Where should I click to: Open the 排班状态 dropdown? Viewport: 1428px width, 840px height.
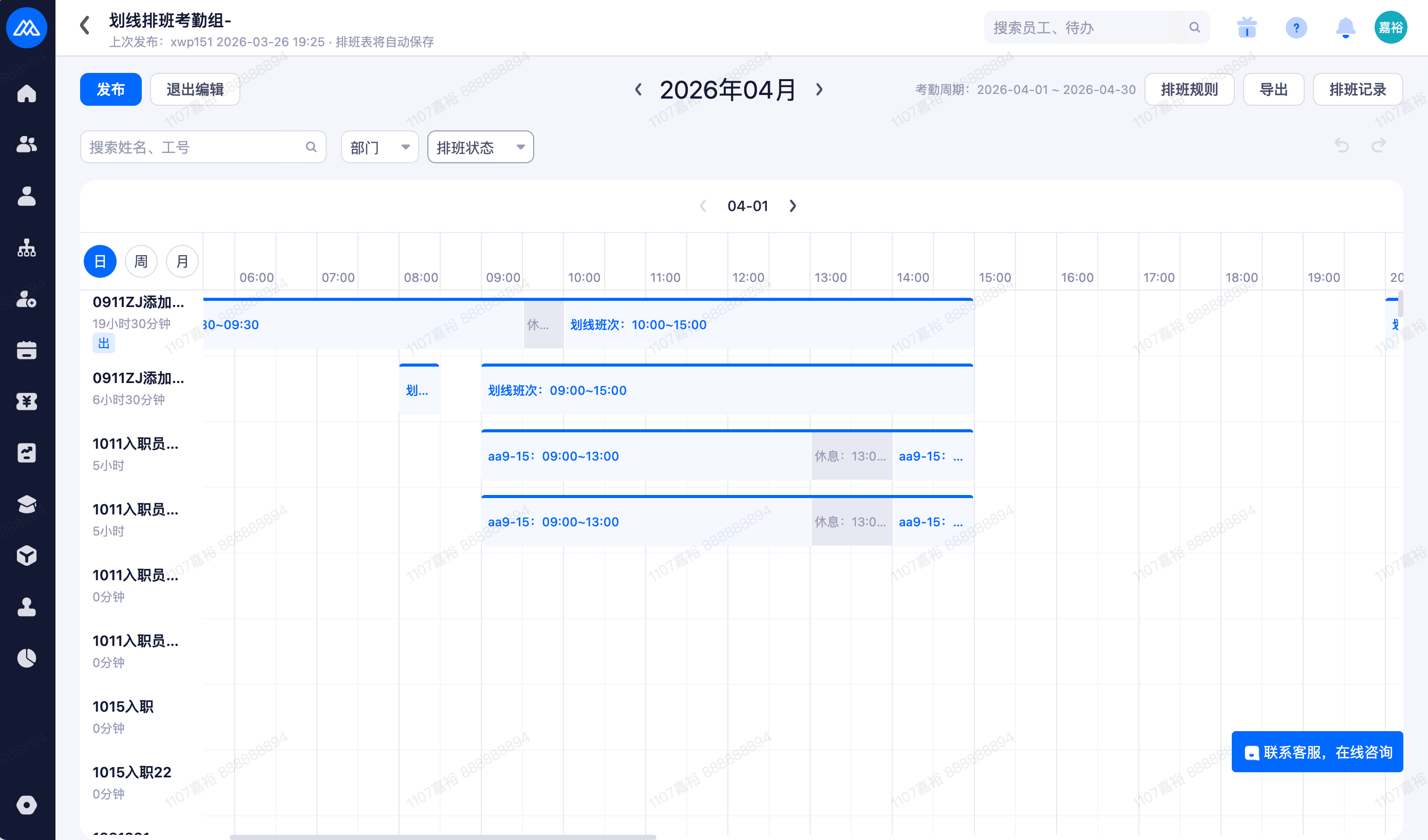(x=480, y=147)
